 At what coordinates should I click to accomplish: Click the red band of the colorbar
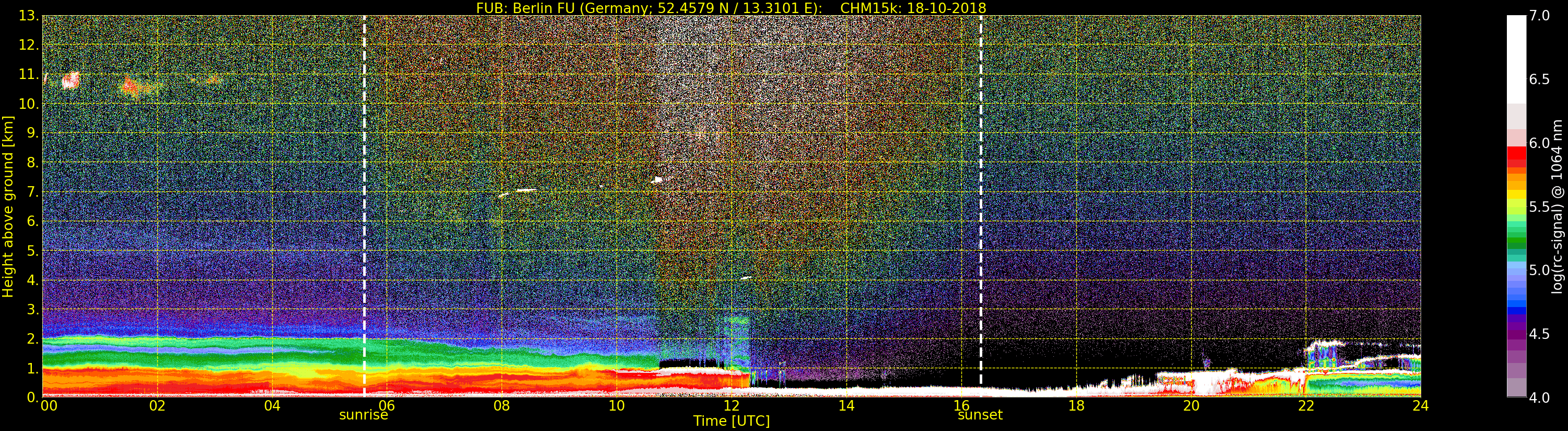tap(1516, 157)
